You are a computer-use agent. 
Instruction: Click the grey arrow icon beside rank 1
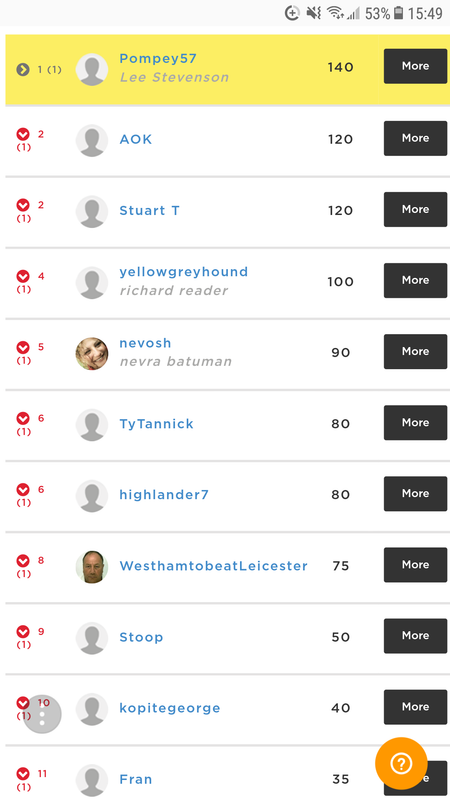pyautogui.click(x=23, y=69)
